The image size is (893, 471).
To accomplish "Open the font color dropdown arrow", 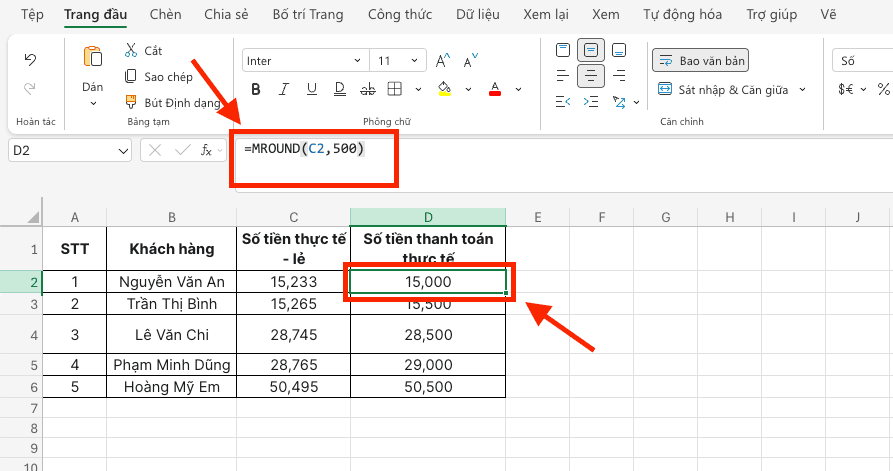I will click(518, 89).
